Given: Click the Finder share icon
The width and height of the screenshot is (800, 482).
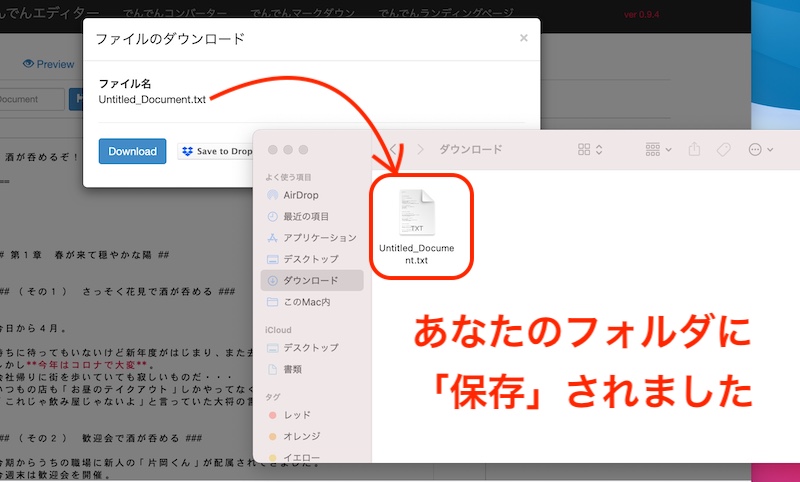Looking at the screenshot, I should pos(692,149).
